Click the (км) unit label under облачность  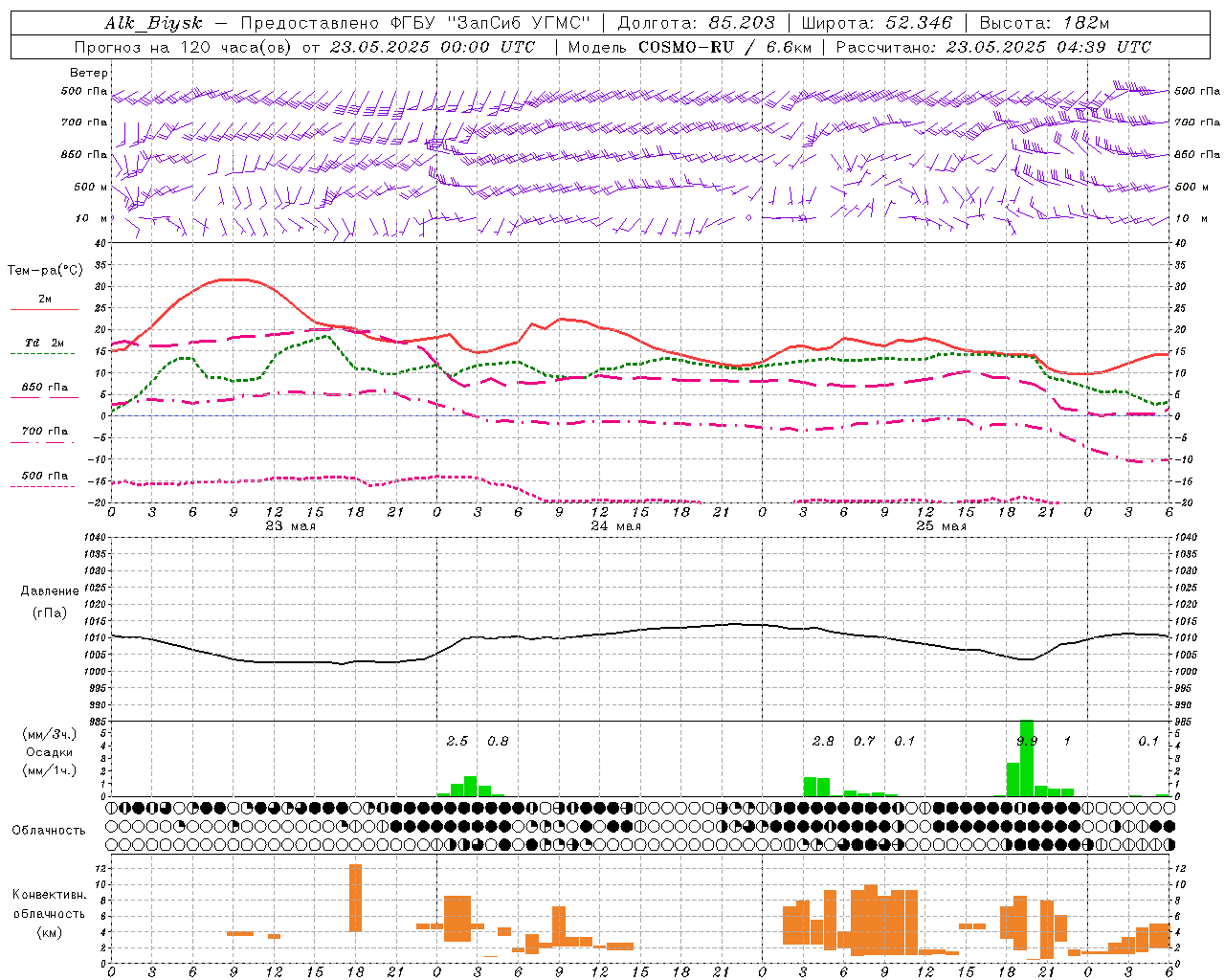click(x=49, y=932)
